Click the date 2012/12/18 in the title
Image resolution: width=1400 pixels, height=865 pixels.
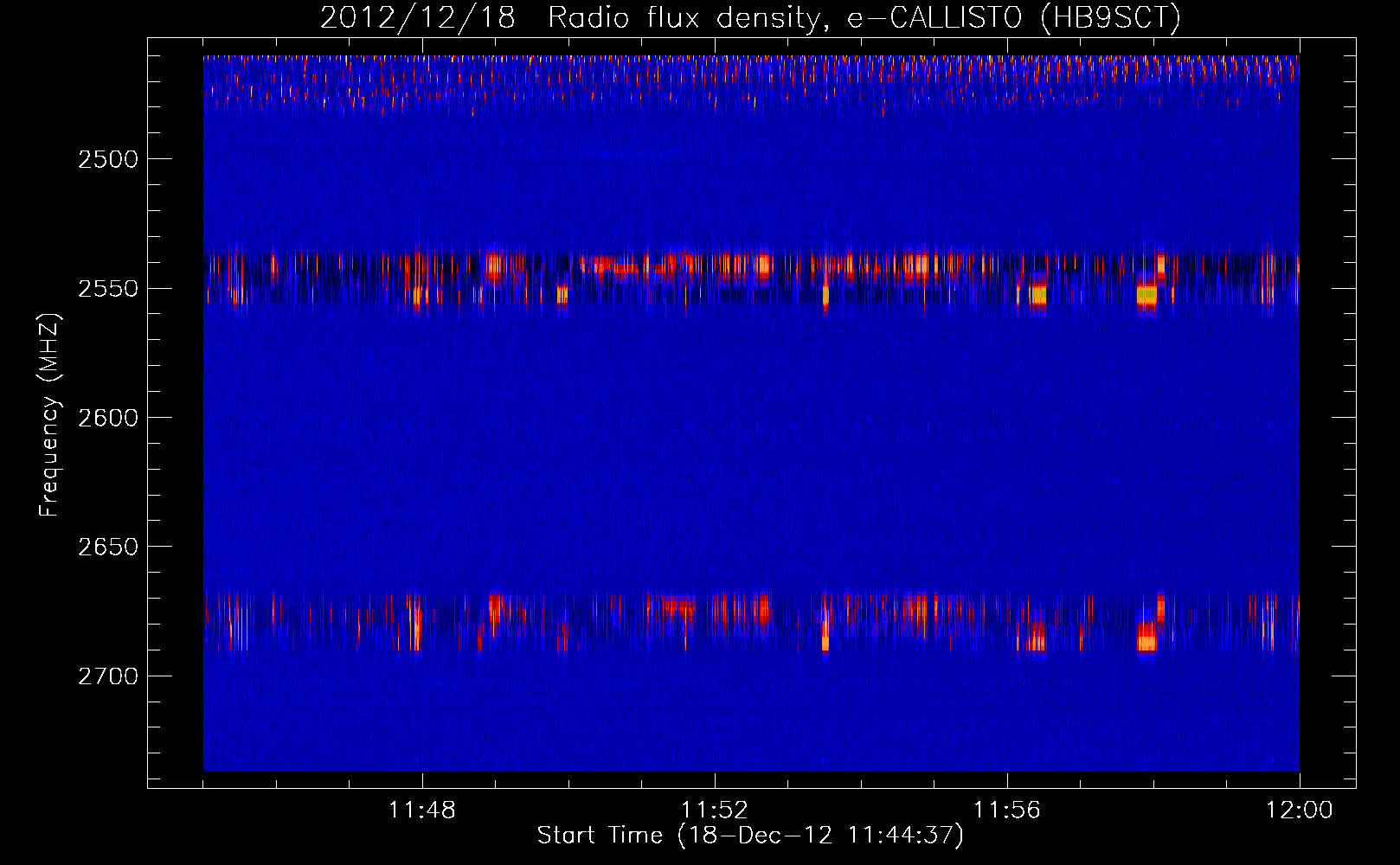pos(417,17)
